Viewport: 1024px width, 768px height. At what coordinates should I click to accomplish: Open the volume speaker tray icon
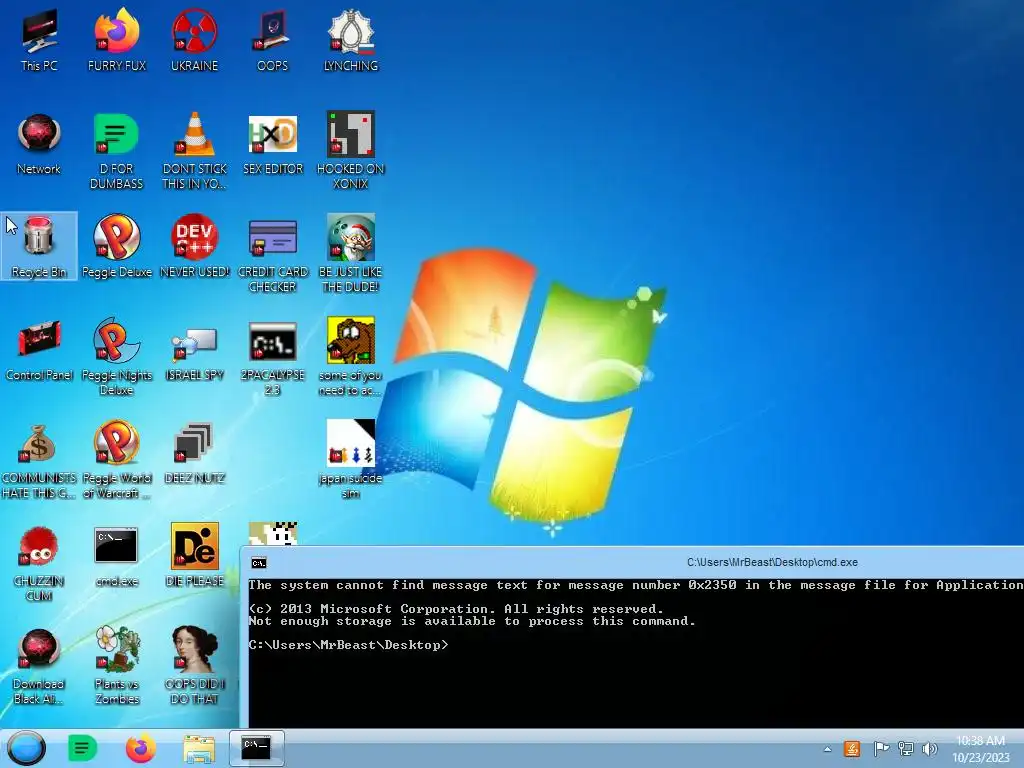(929, 749)
